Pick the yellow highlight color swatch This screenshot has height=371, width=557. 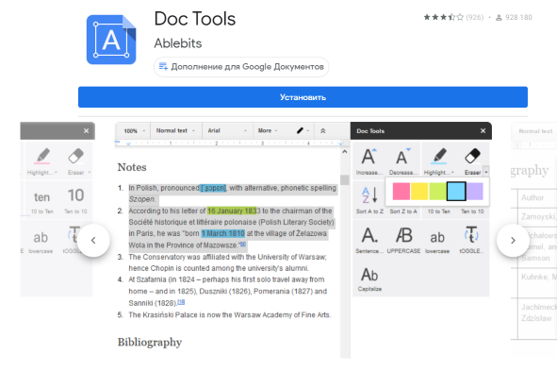pos(420,192)
